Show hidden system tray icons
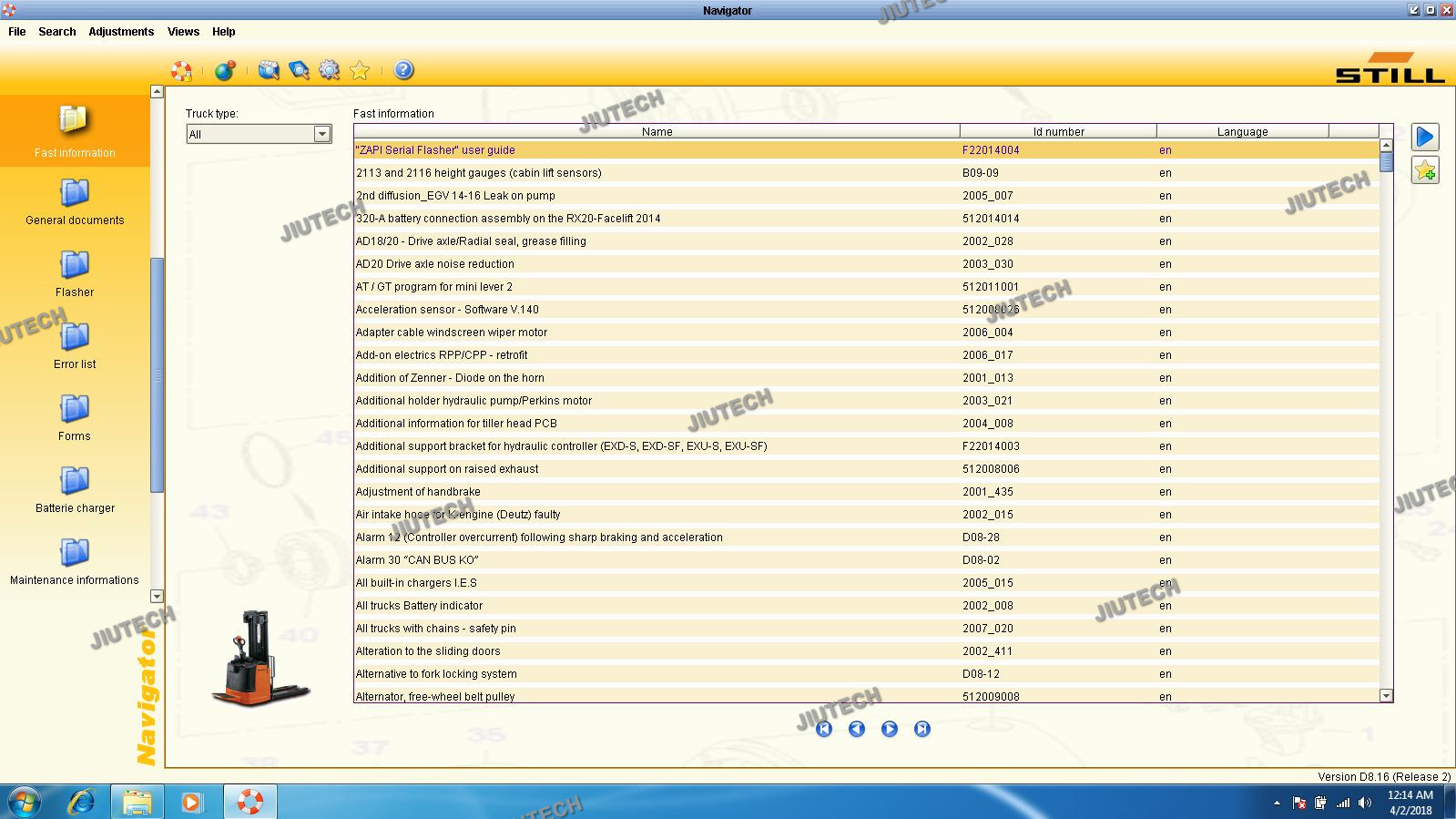The height and width of the screenshot is (819, 1456). pos(1277,803)
